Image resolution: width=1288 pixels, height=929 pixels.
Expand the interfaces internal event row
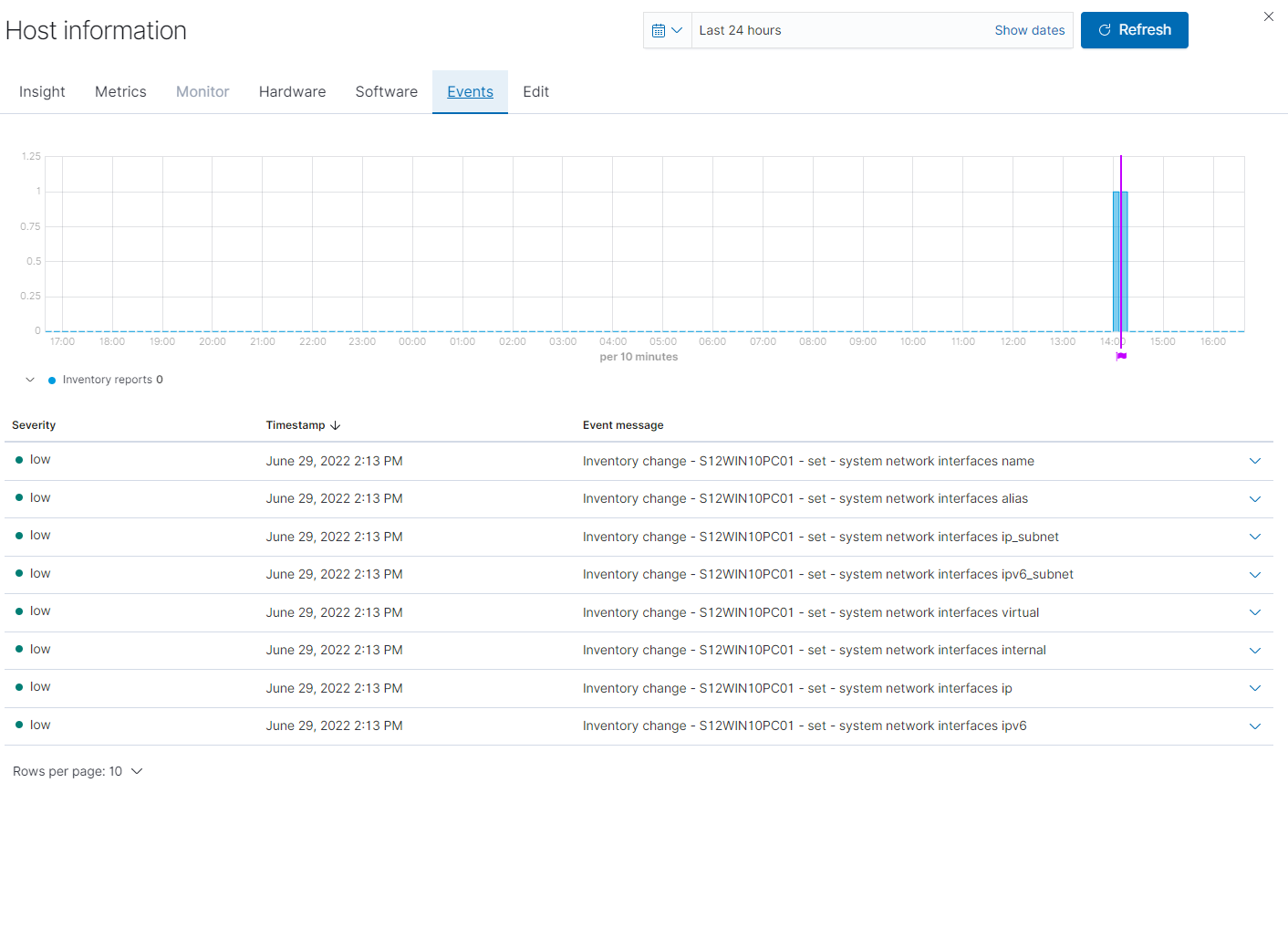click(1254, 651)
